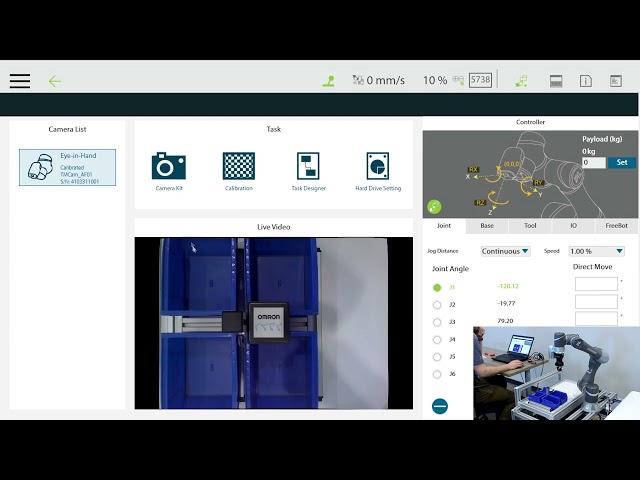Select the Eye-in-Hand camera entry
This screenshot has height=480, width=640.
click(x=67, y=167)
